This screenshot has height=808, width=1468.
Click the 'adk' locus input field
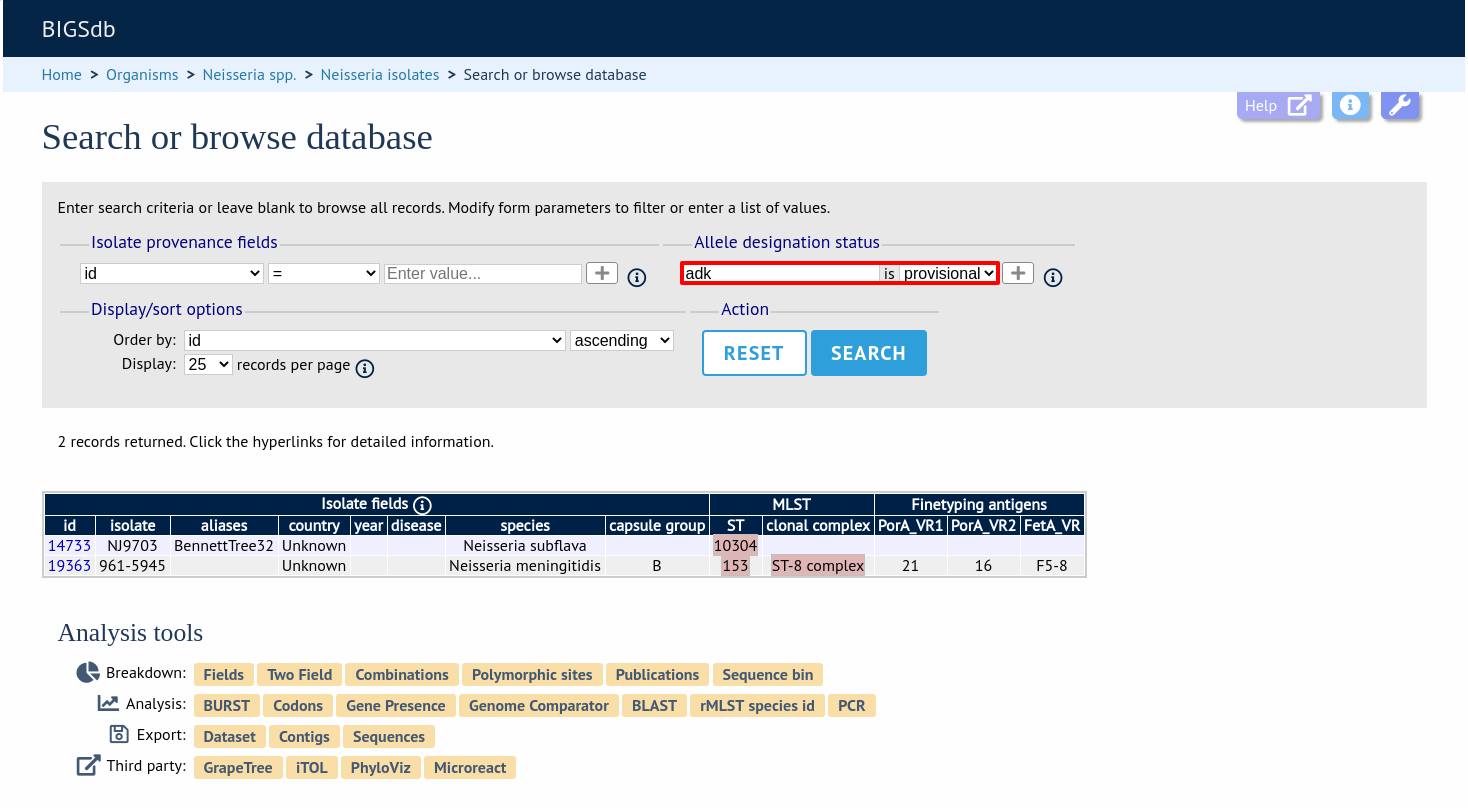click(780, 273)
